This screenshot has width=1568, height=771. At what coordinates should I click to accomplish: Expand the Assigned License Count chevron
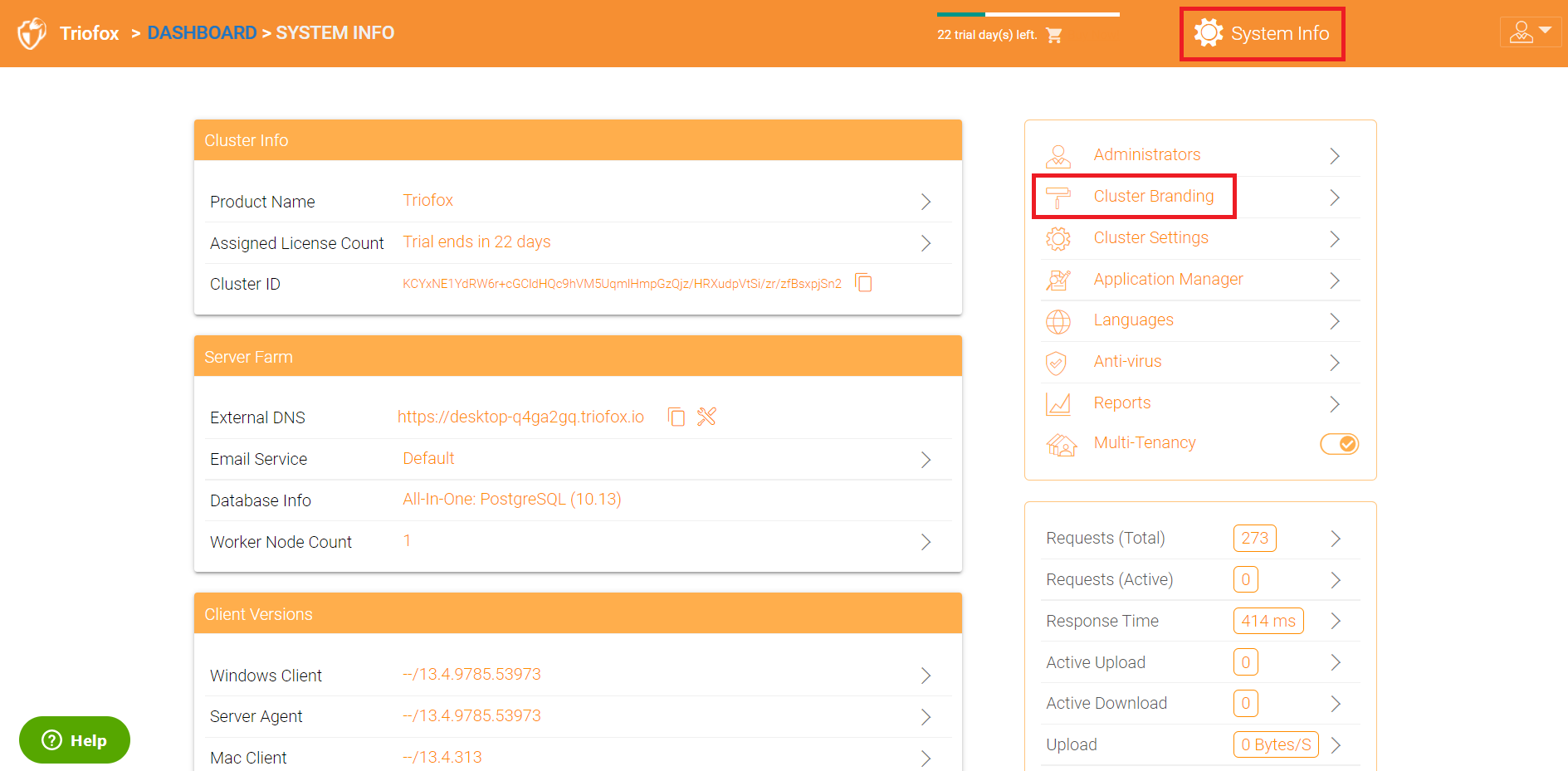tap(926, 243)
